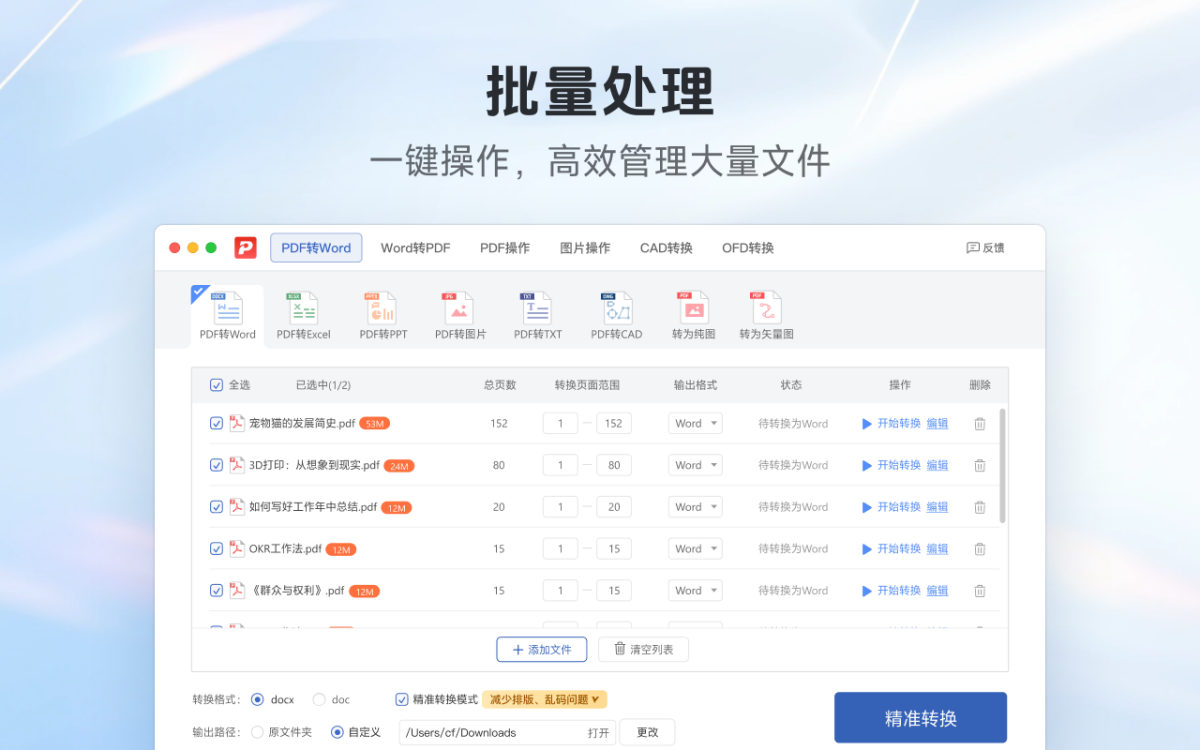Select the 转为纯图 conversion icon
1200x750 pixels.
693,316
